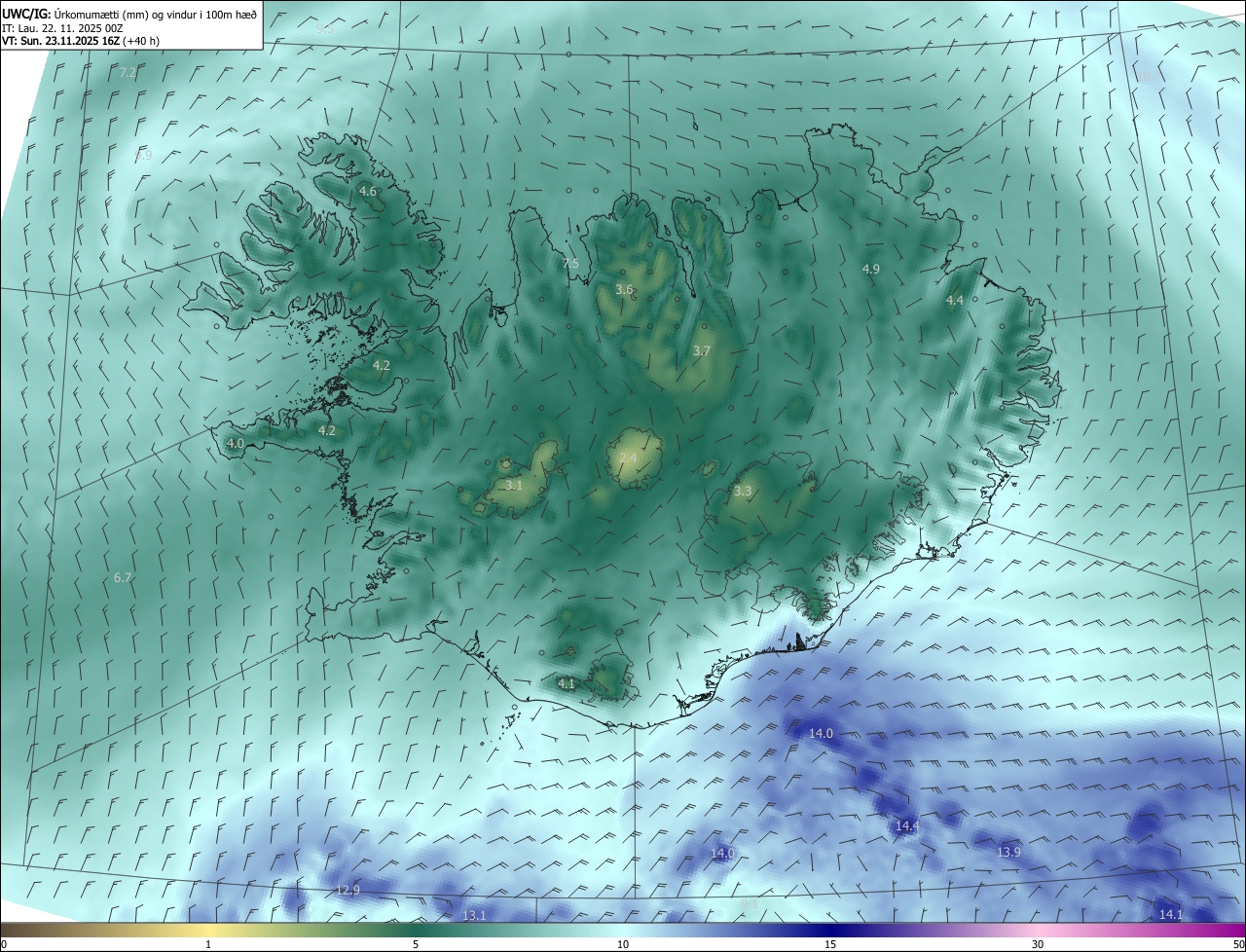Image resolution: width=1246 pixels, height=952 pixels.
Task: Click the 6.7 value label on the map
Action: point(123,577)
